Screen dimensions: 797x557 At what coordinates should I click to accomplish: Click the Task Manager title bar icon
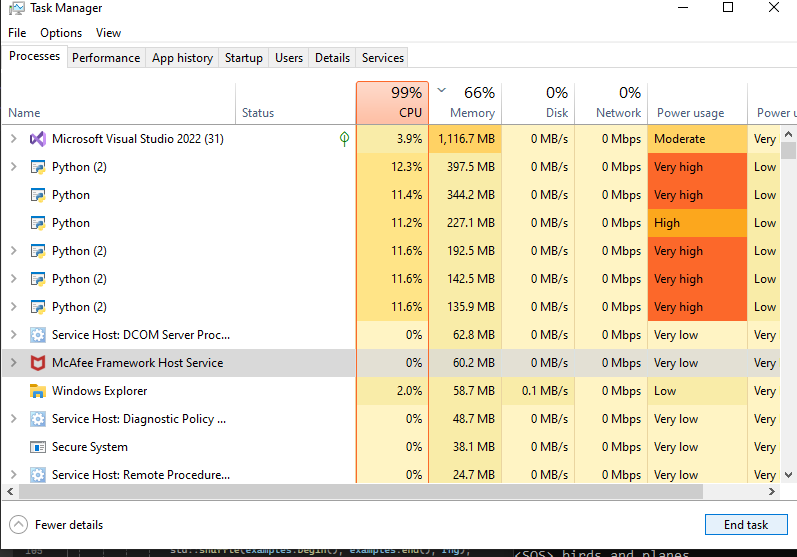(15, 9)
